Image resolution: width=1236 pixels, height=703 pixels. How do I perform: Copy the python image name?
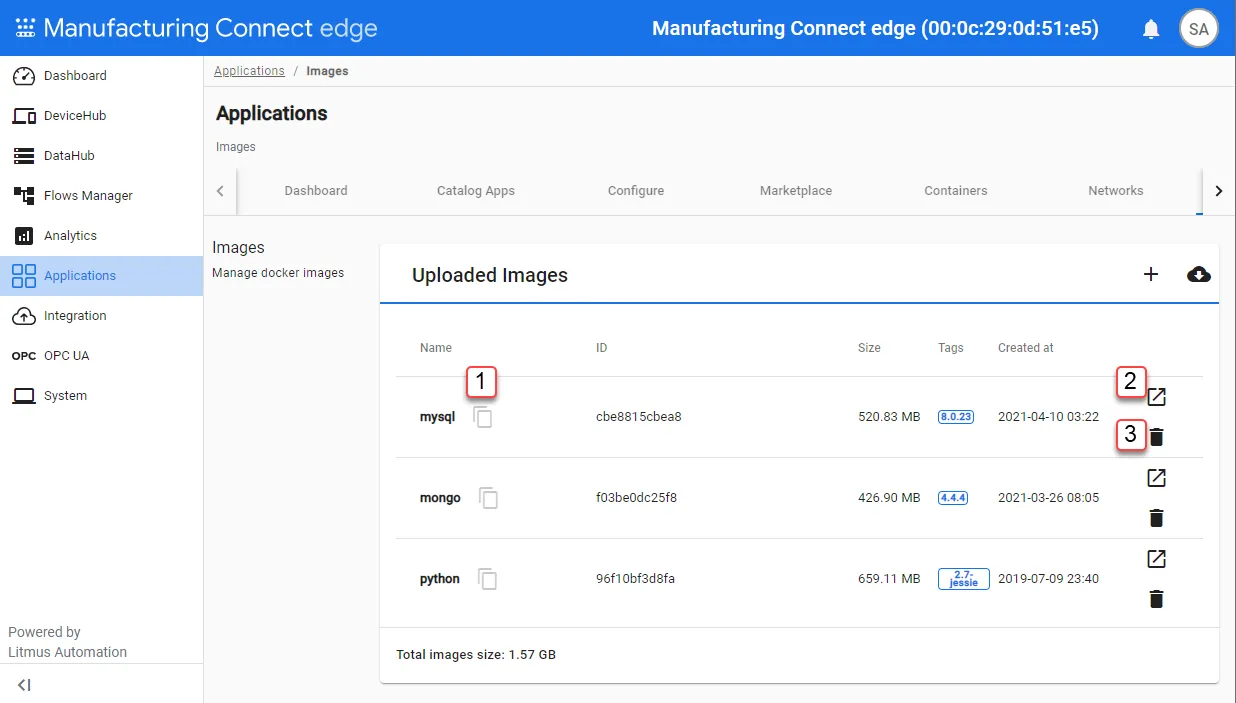[488, 579]
